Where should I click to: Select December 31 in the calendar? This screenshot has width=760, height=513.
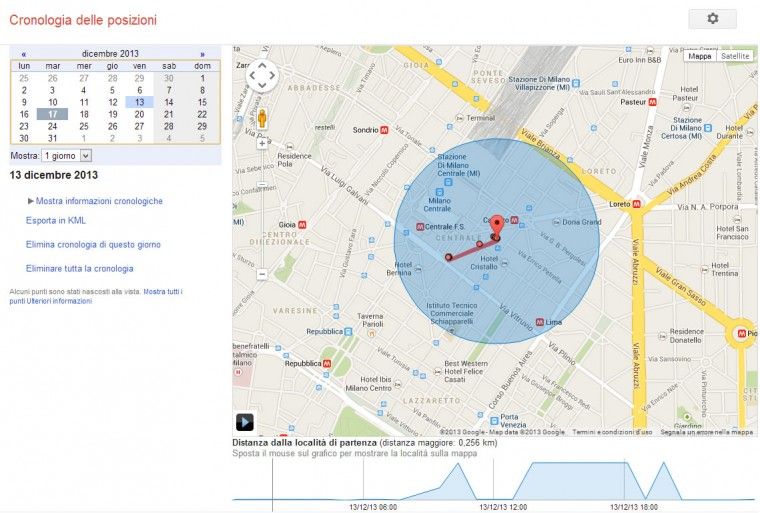(x=52, y=138)
